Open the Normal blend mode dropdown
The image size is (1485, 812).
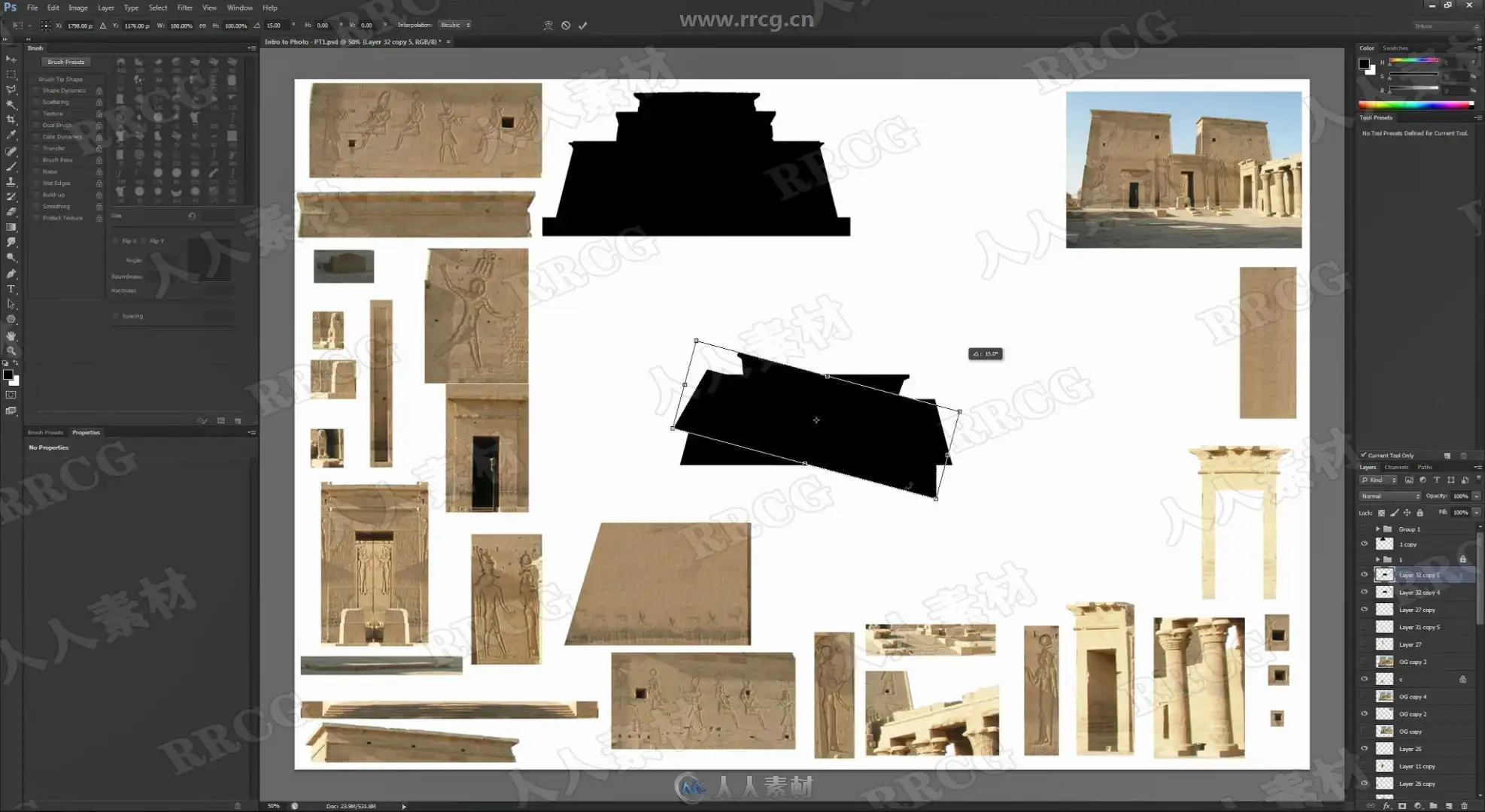tap(1389, 496)
